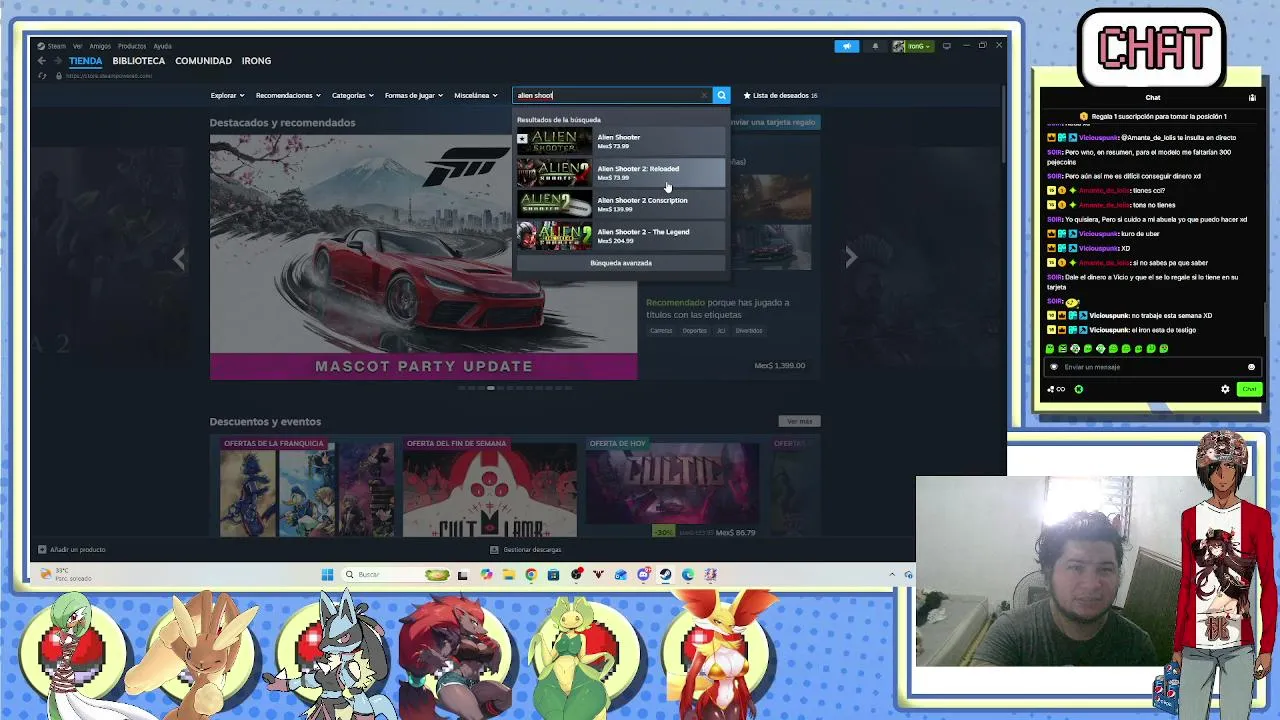Clear the search field with the X icon

click(x=704, y=95)
